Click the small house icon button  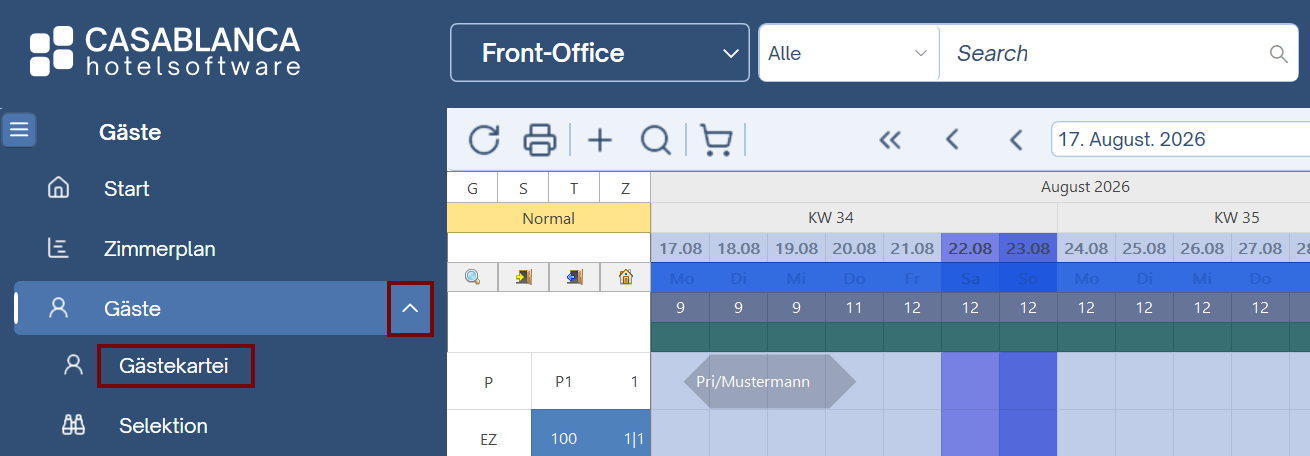coord(625,278)
